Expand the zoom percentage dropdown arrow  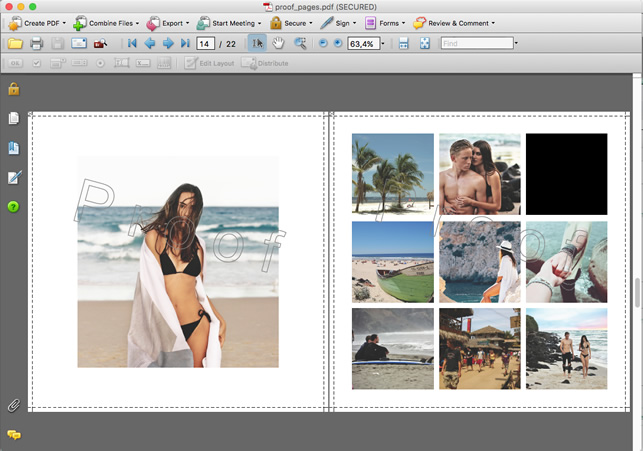point(383,43)
